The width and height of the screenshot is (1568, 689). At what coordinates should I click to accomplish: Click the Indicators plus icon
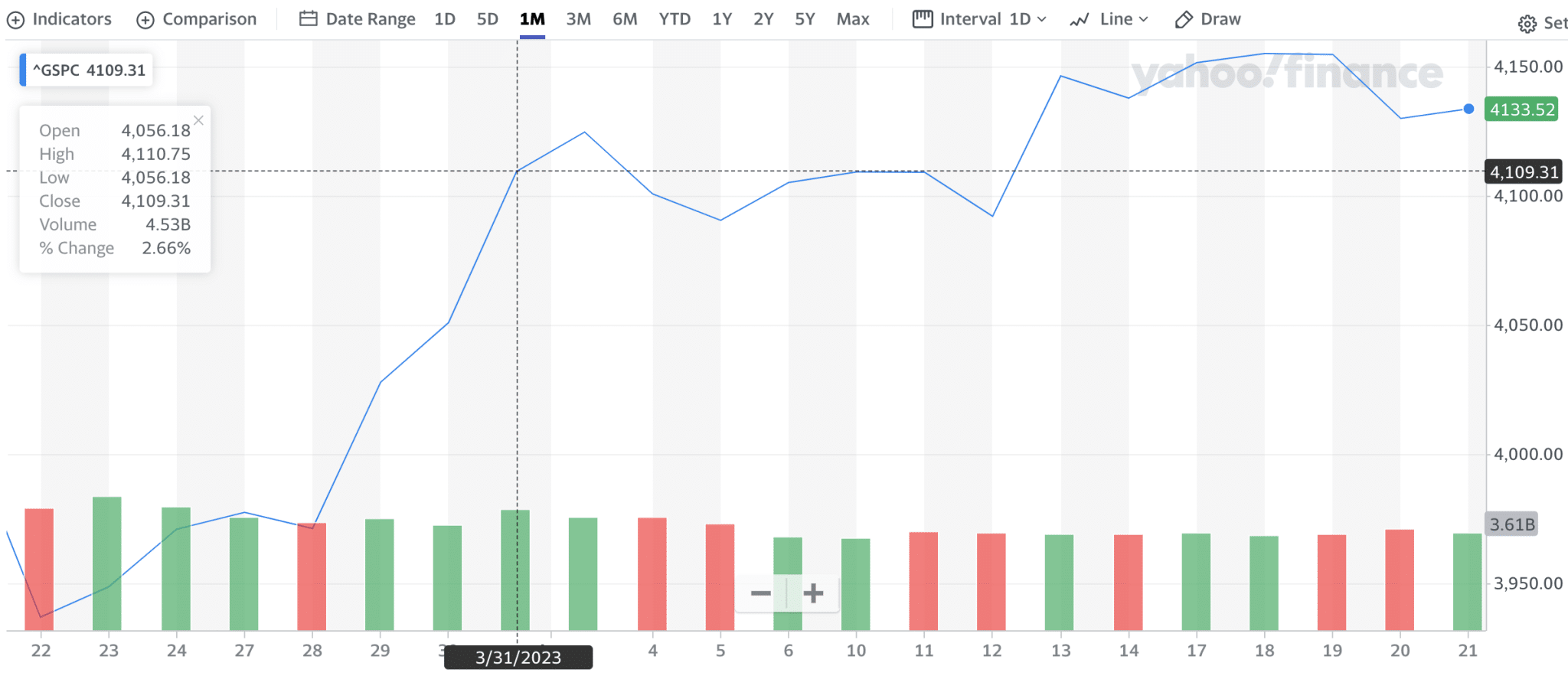pos(16,20)
